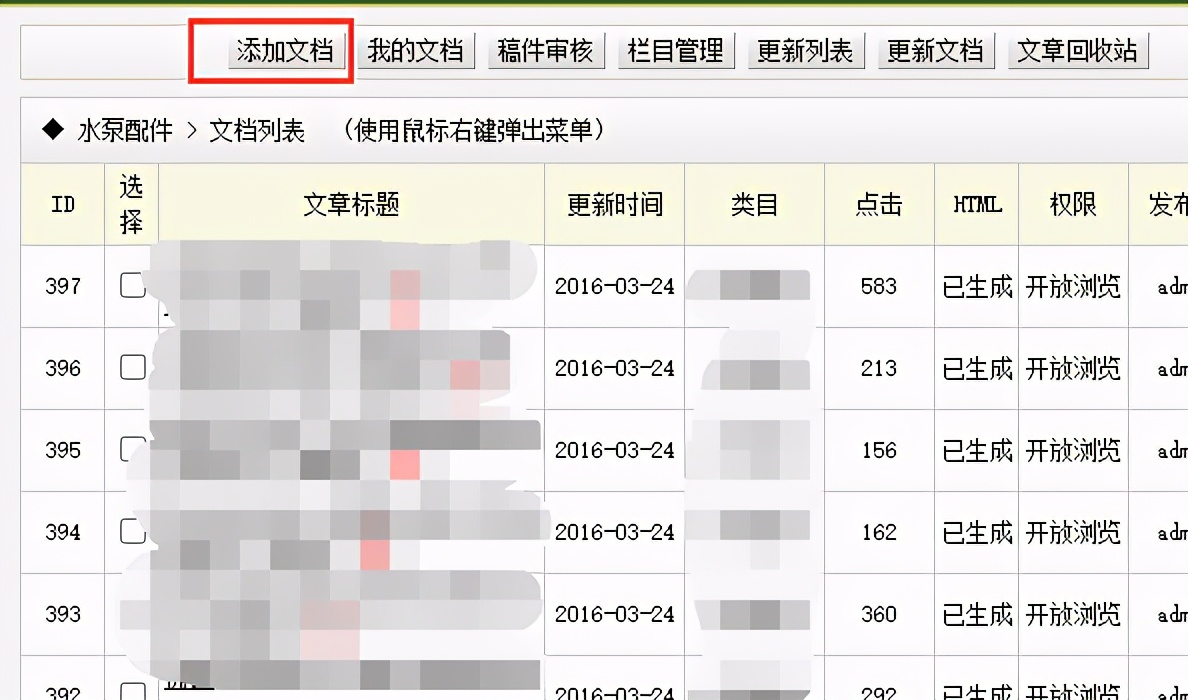The image size is (1188, 700).
Task: Click 开放浏览 permission for article 396
Action: (x=1072, y=367)
